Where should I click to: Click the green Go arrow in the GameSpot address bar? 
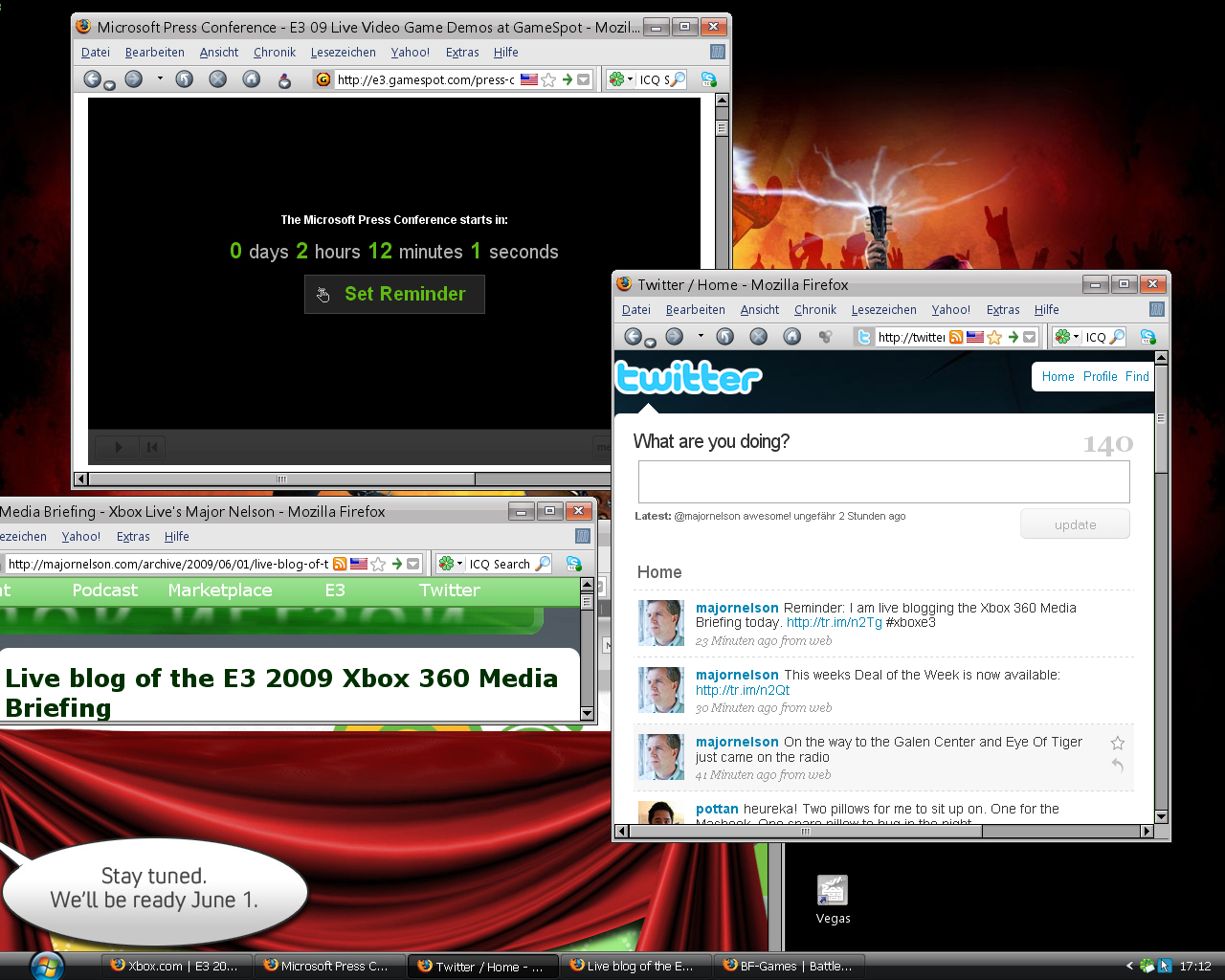click(568, 79)
